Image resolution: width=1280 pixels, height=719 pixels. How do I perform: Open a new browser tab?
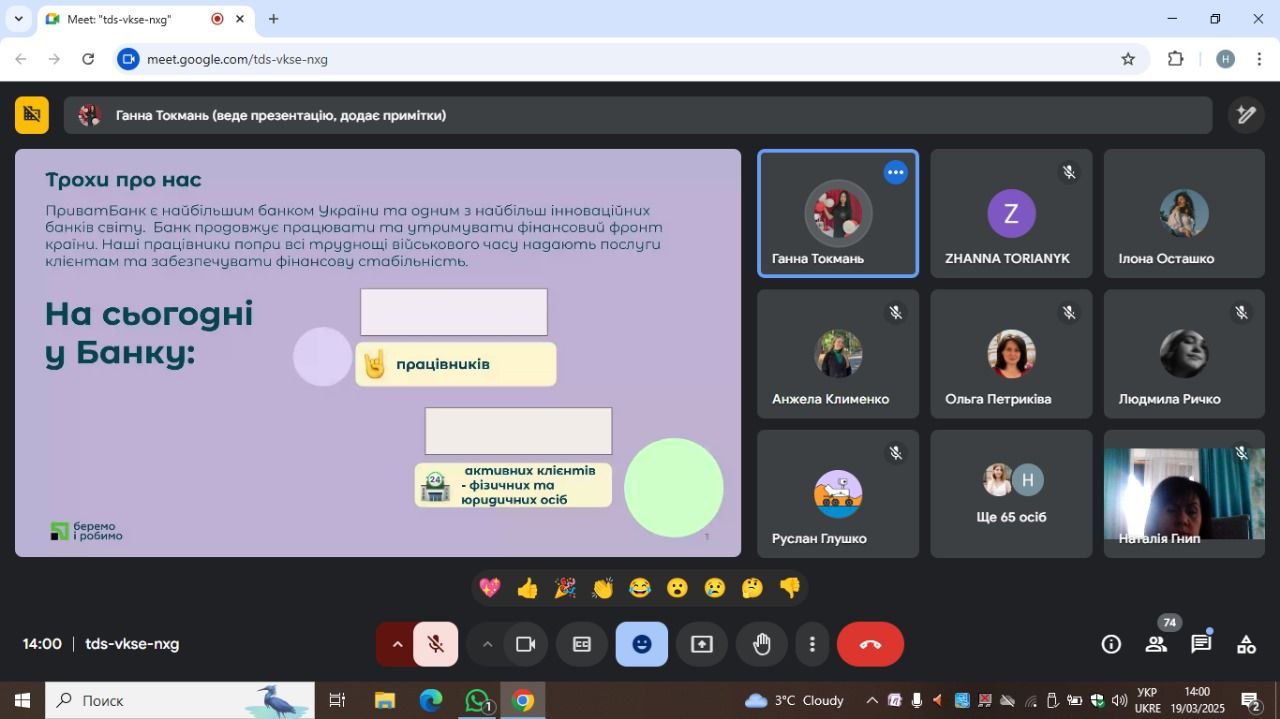(273, 19)
